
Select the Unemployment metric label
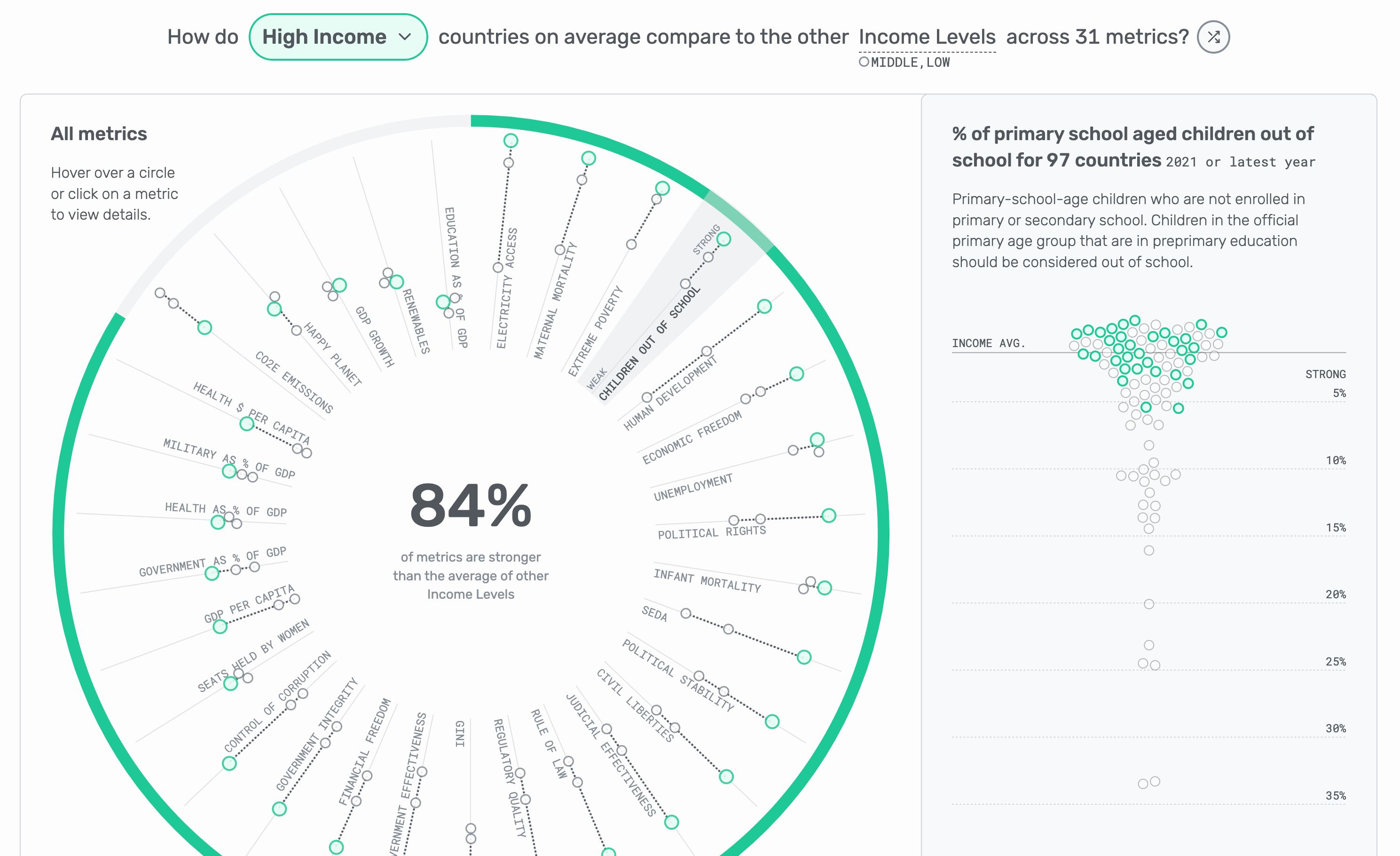pos(692,488)
